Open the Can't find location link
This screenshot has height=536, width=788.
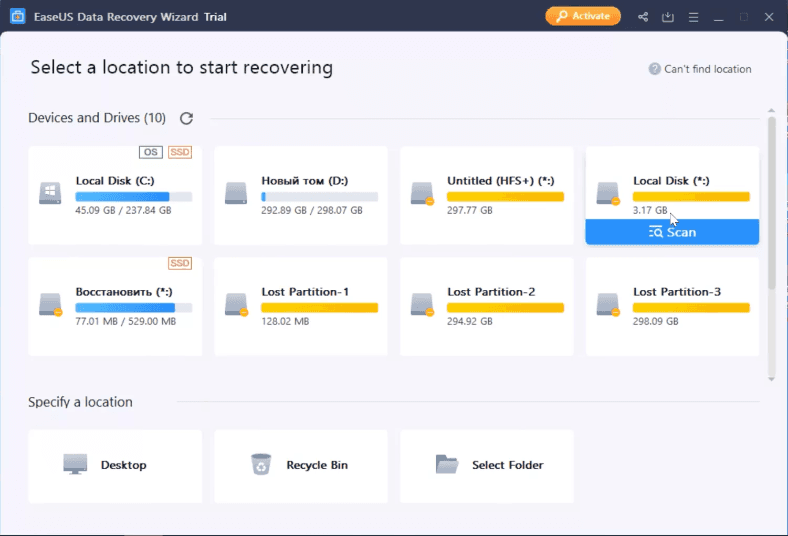(707, 69)
